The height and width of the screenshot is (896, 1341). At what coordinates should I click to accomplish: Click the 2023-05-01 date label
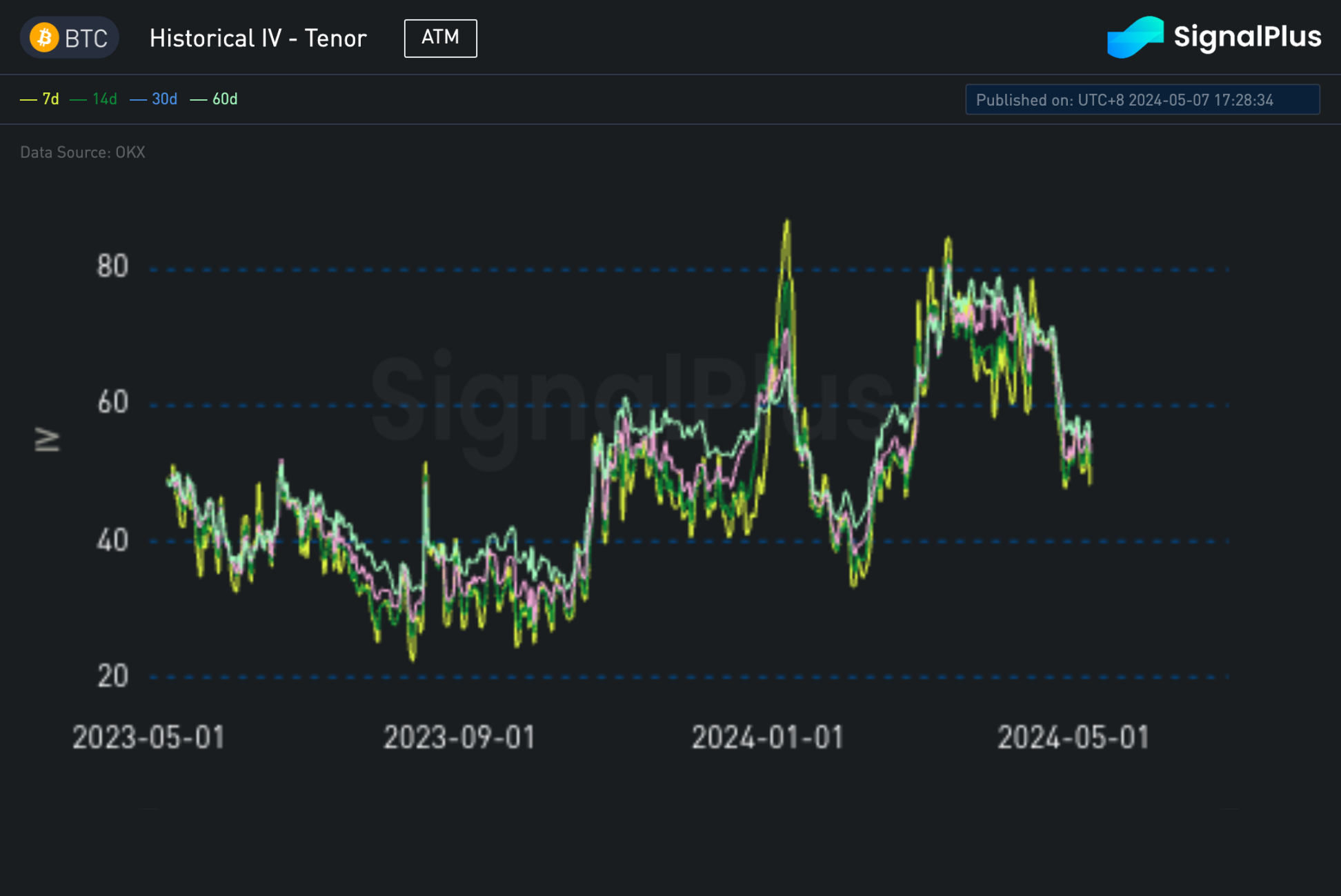click(x=149, y=737)
